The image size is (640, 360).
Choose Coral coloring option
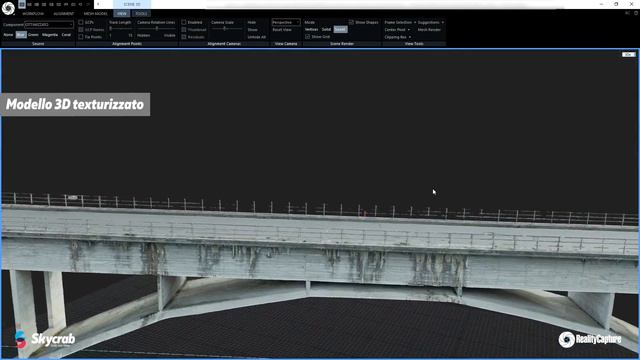tap(66, 35)
